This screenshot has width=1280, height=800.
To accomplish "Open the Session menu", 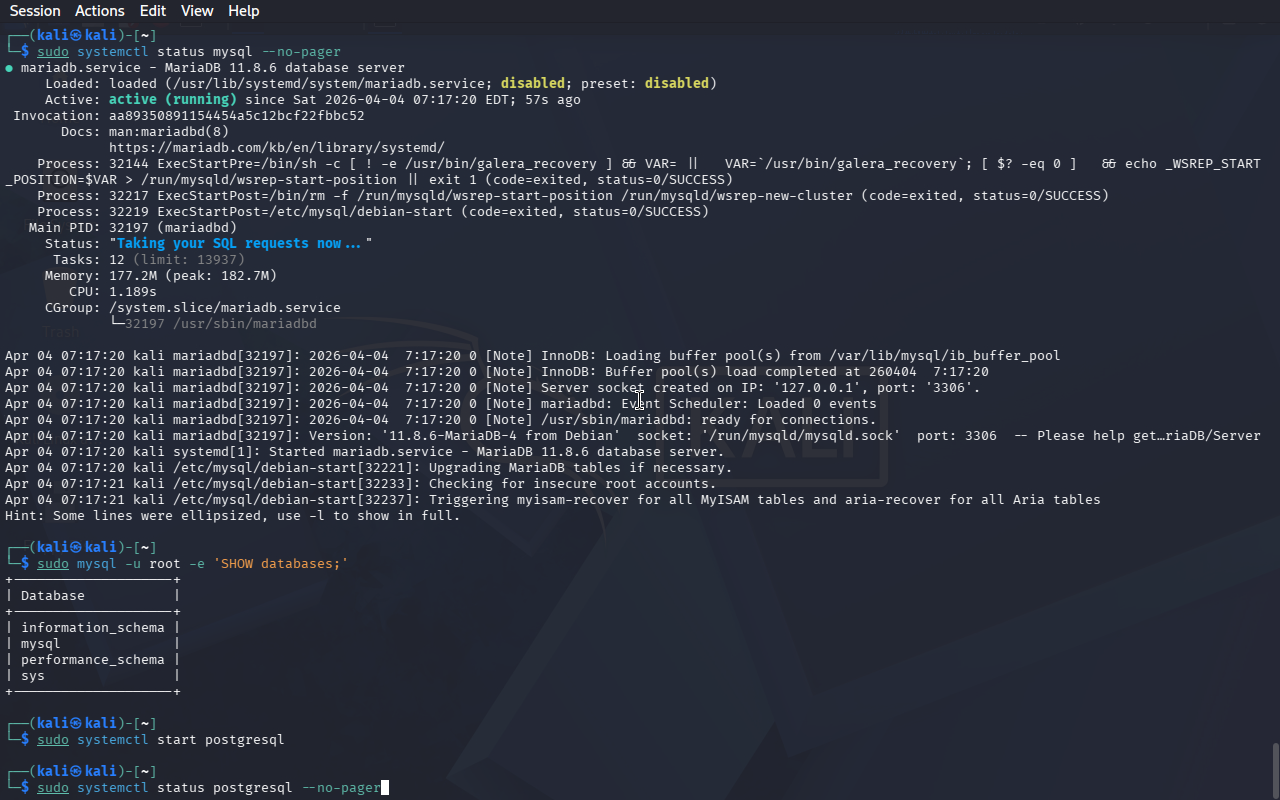I will pos(35,11).
